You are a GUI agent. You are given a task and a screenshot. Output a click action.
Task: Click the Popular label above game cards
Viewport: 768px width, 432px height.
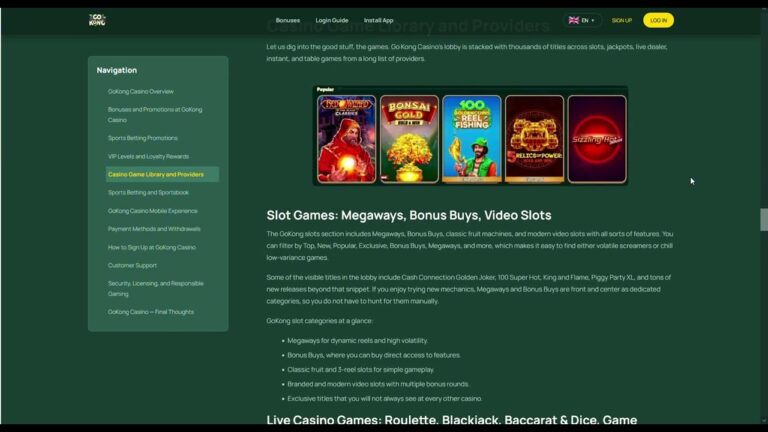(325, 90)
